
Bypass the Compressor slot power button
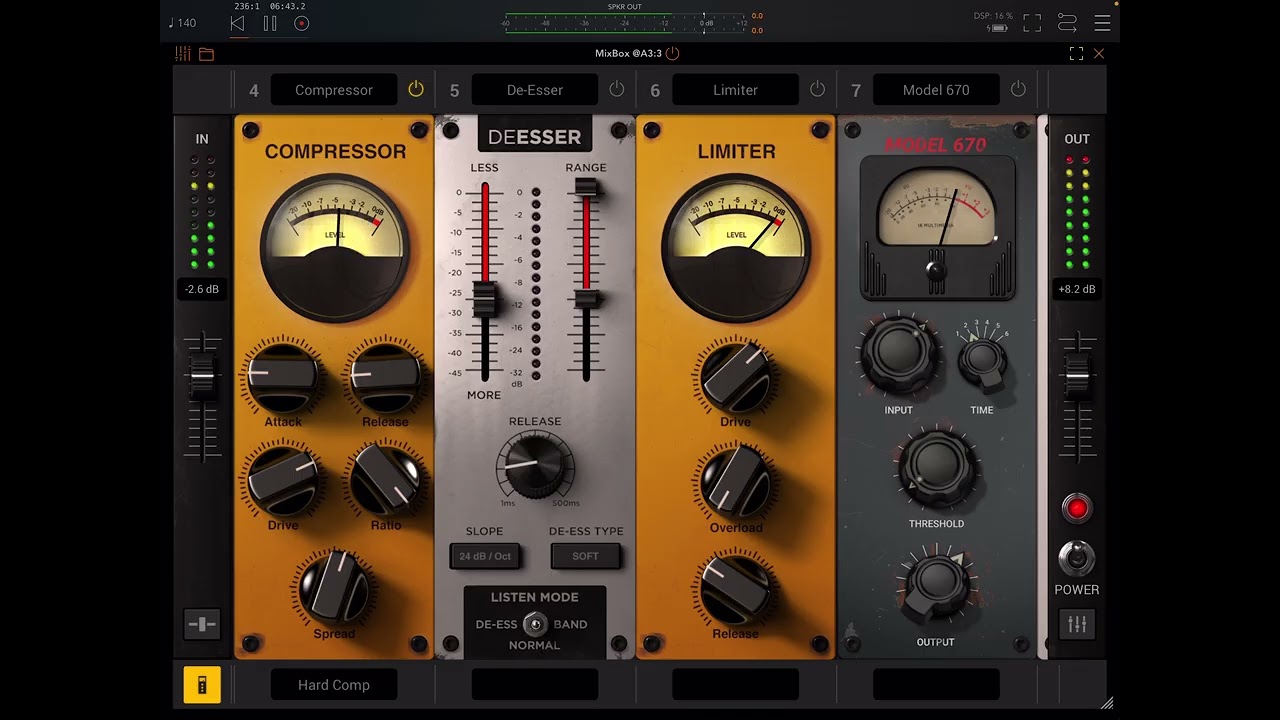416,90
